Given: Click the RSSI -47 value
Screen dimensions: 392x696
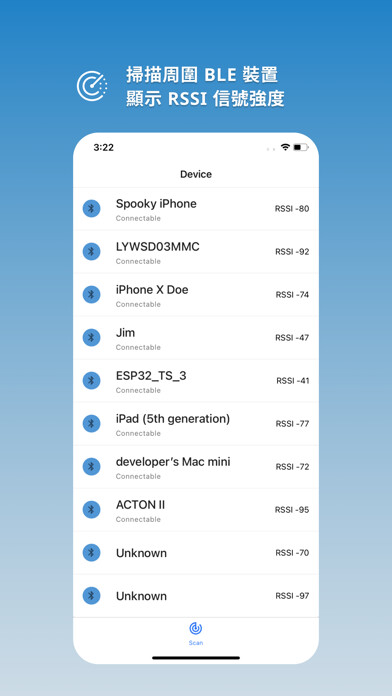Looking at the screenshot, I should coord(292,338).
